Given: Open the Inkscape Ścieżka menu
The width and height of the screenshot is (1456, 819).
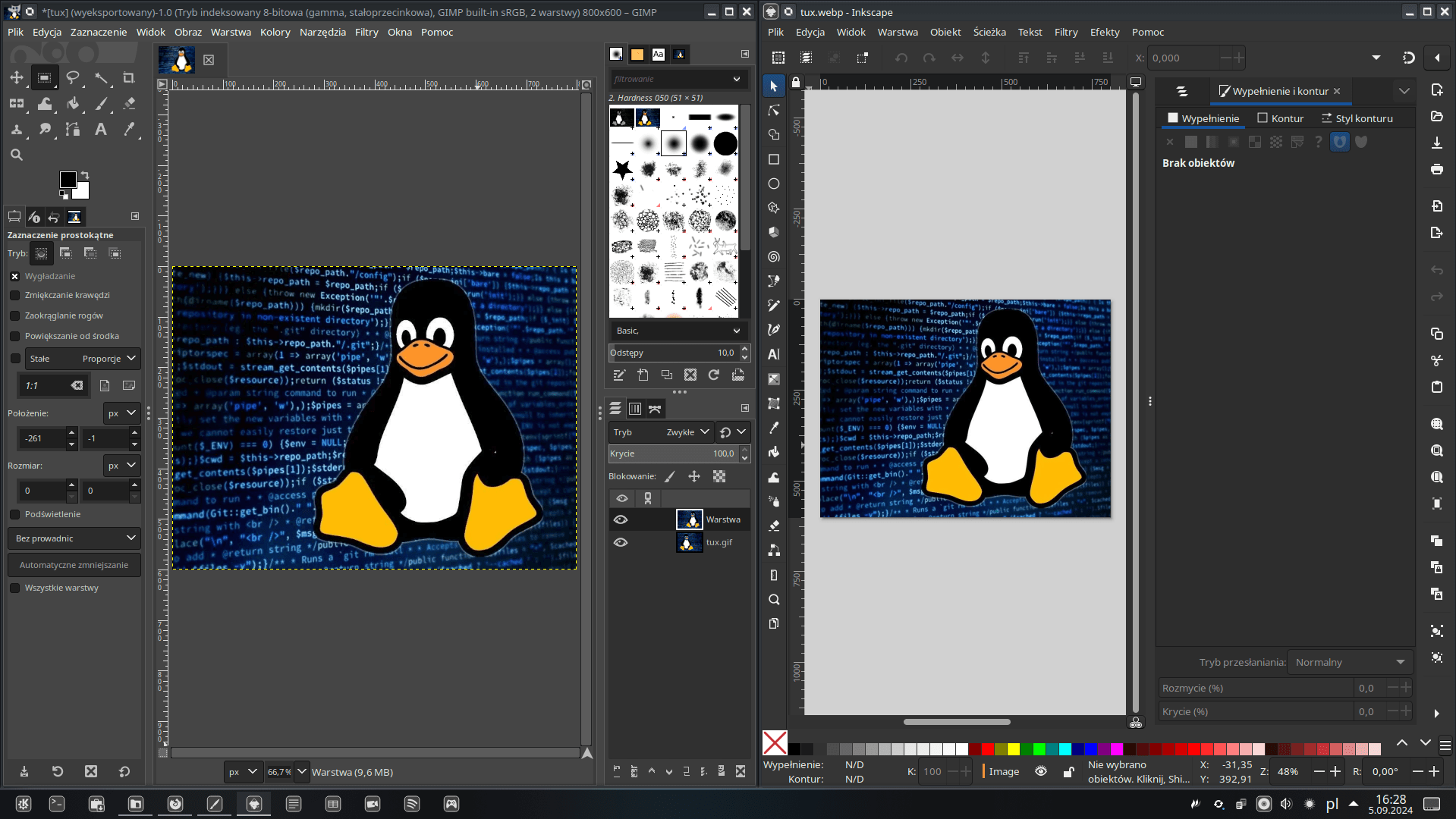Looking at the screenshot, I should [x=989, y=32].
